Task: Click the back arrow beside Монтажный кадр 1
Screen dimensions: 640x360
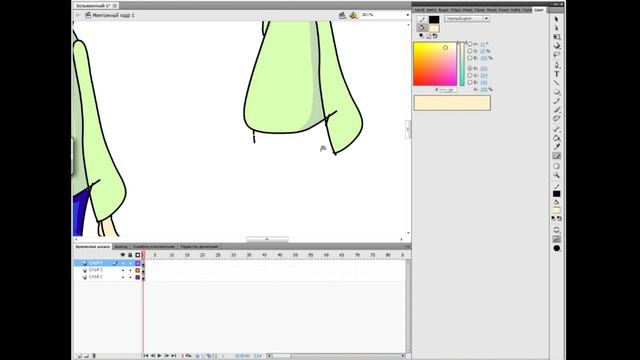Action: pos(78,15)
